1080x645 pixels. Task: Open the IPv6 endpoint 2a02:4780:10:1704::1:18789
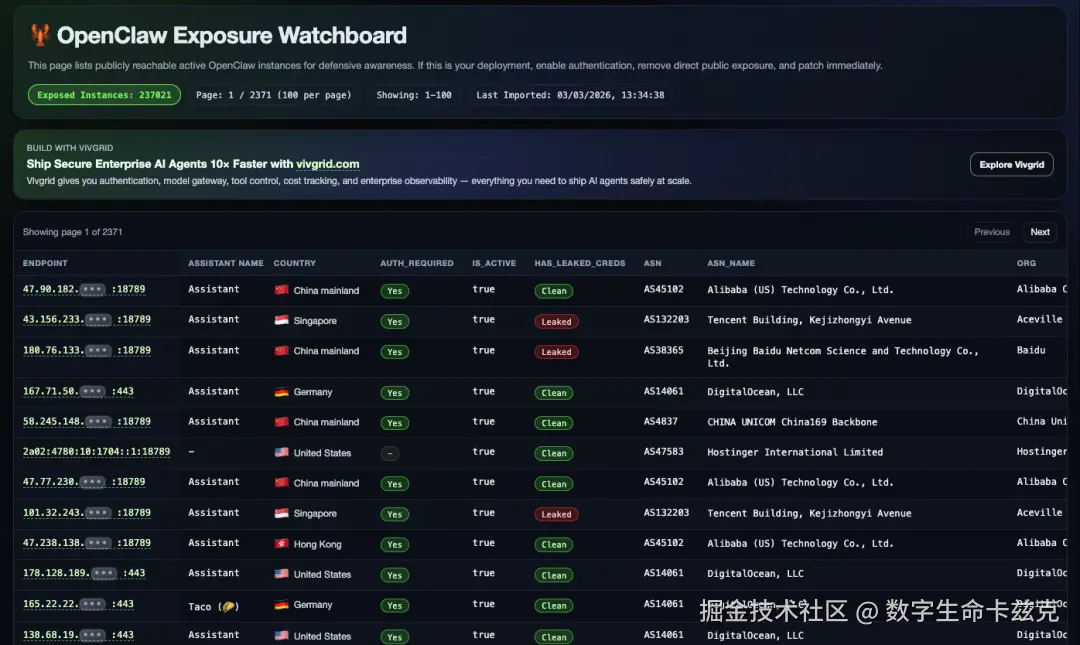point(96,452)
